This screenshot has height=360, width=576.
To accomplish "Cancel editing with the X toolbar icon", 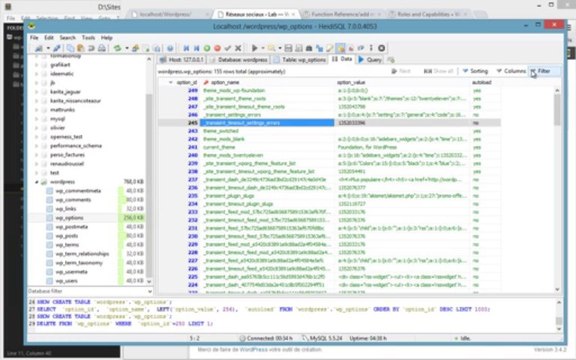I will (x=238, y=48).
